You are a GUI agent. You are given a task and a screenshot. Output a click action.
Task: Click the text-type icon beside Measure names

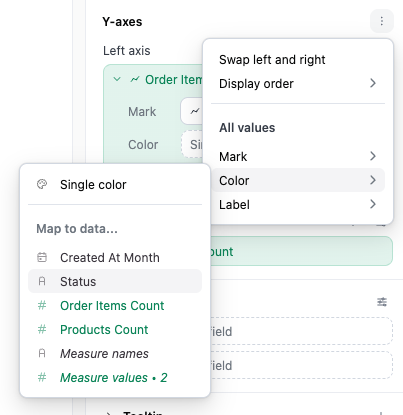pos(42,353)
